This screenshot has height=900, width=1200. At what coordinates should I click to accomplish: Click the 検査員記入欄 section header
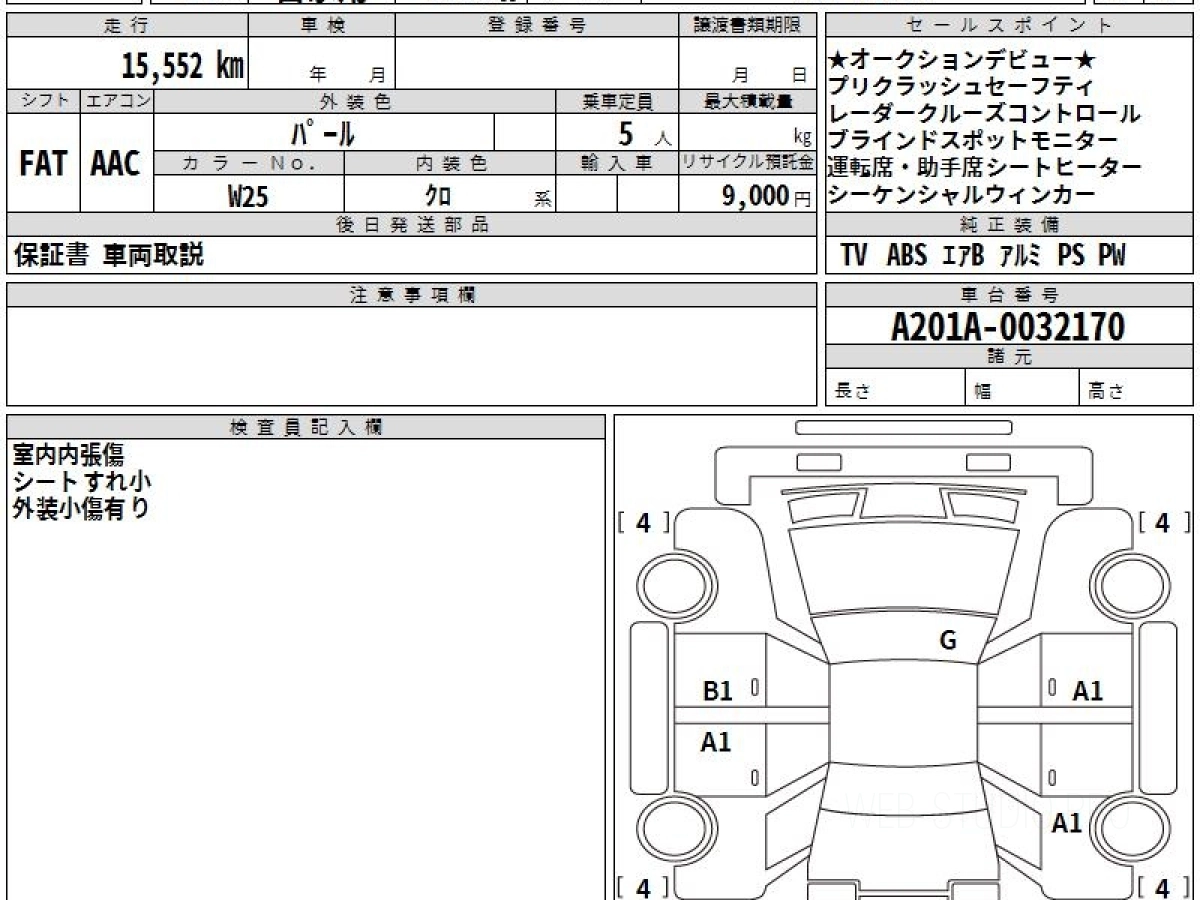pyautogui.click(x=306, y=427)
